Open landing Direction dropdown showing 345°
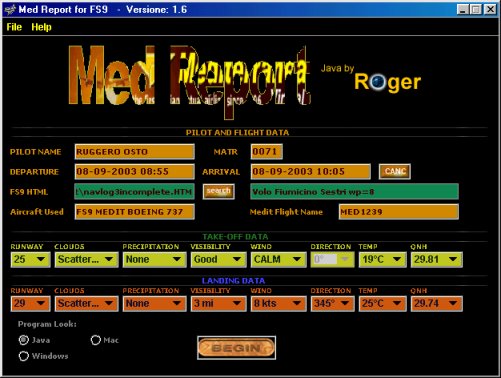This screenshot has height=378, width=501. click(332, 304)
